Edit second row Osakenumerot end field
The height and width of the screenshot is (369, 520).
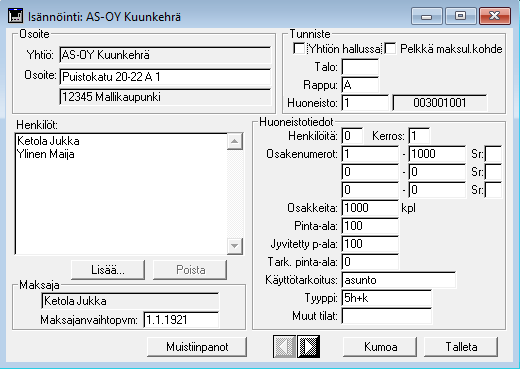pyautogui.click(x=437, y=172)
